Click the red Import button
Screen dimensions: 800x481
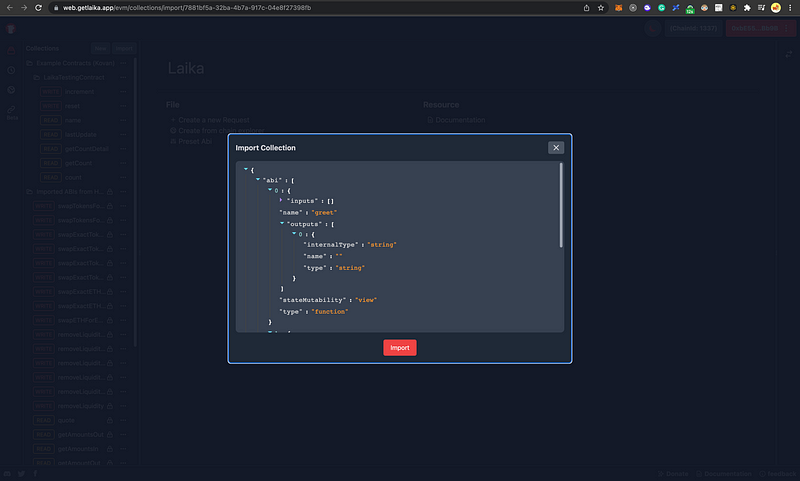coord(399,348)
